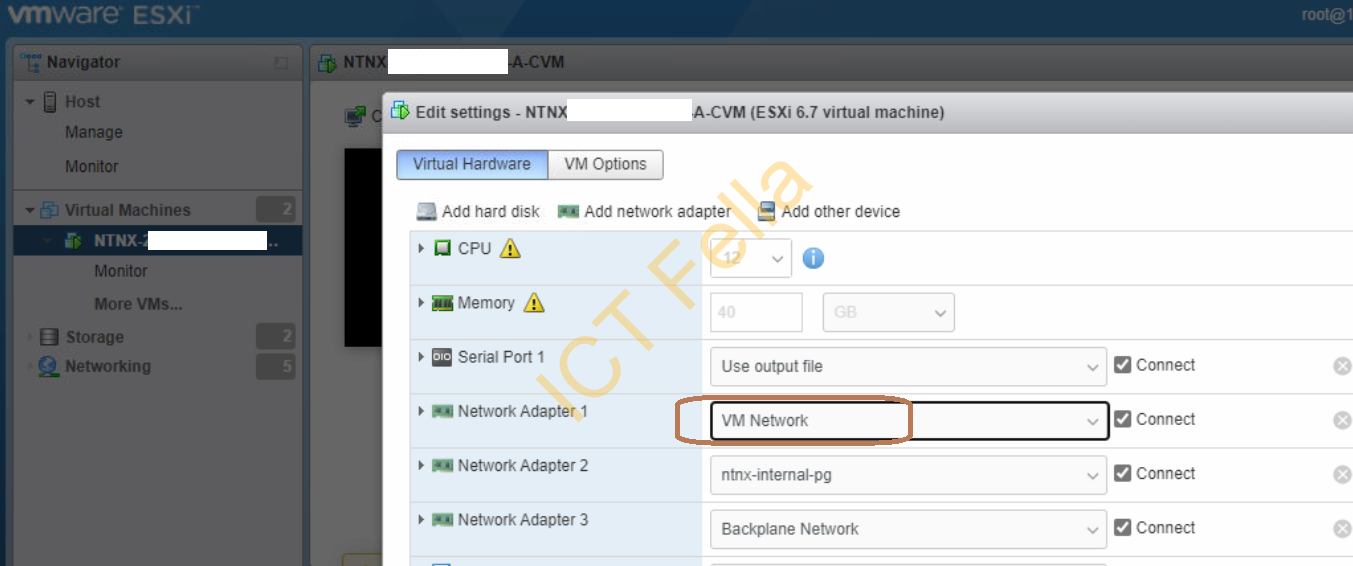
Task: Click the Navigator collapse icon
Action: point(281,63)
